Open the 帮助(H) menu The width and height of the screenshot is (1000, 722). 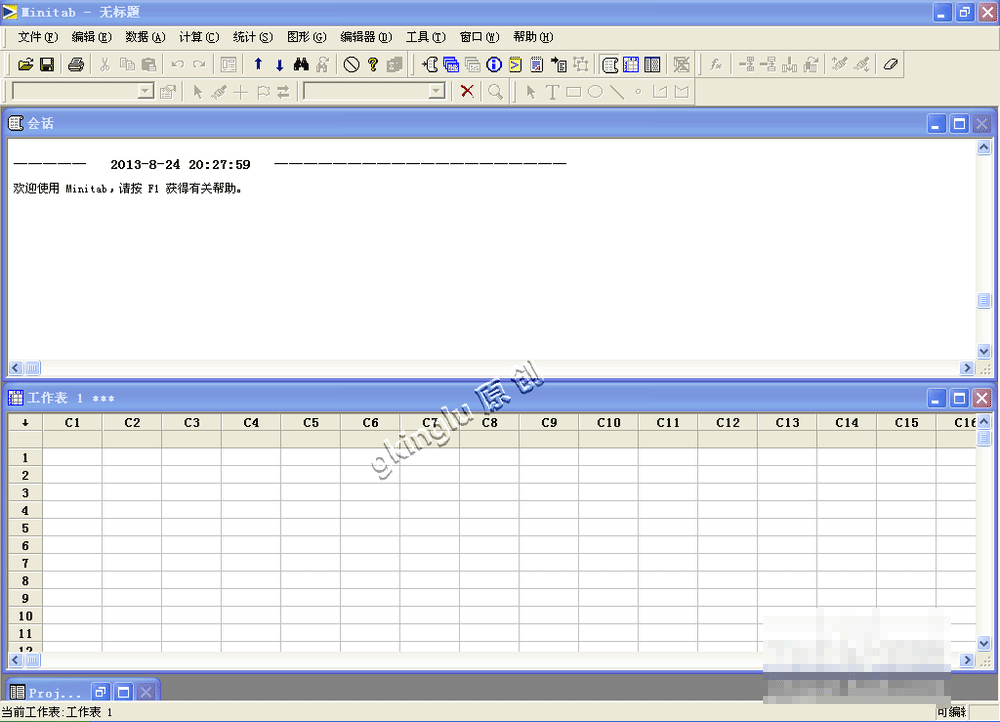tap(533, 37)
